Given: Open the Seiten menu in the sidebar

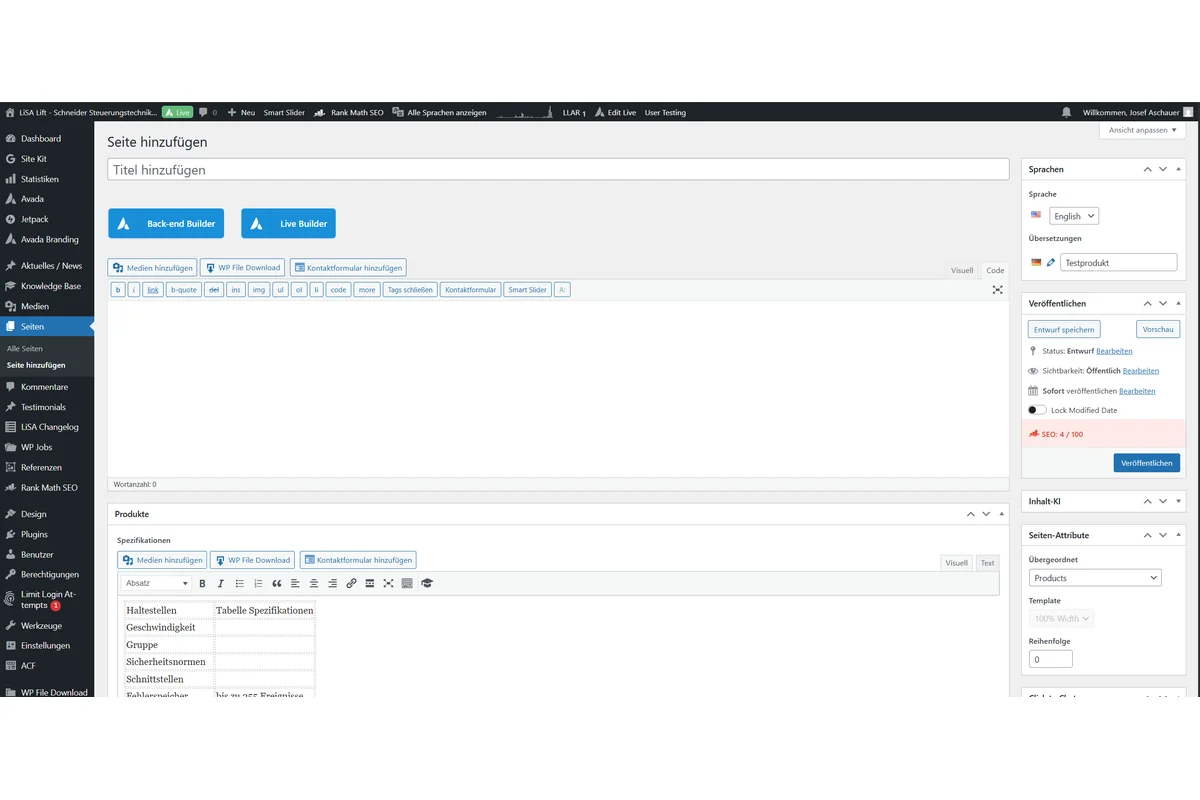Looking at the screenshot, I should [33, 326].
